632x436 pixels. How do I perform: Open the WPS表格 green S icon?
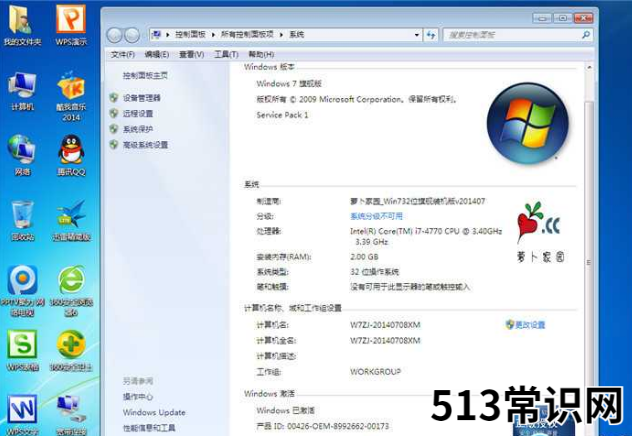22,351
